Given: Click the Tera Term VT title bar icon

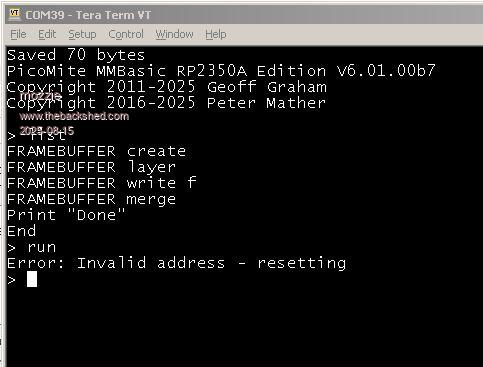Looking at the screenshot, I should 14,15.
